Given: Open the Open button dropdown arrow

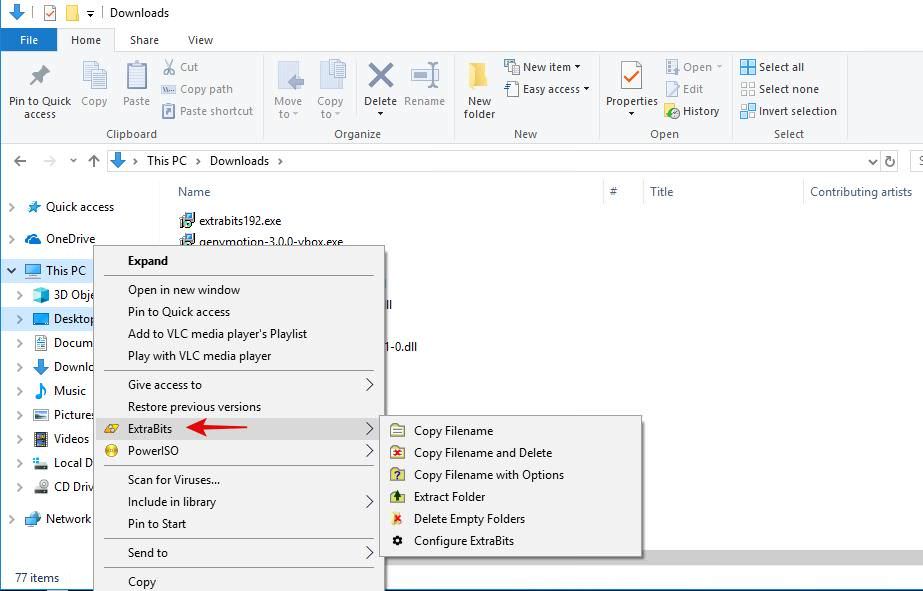Looking at the screenshot, I should [719, 67].
